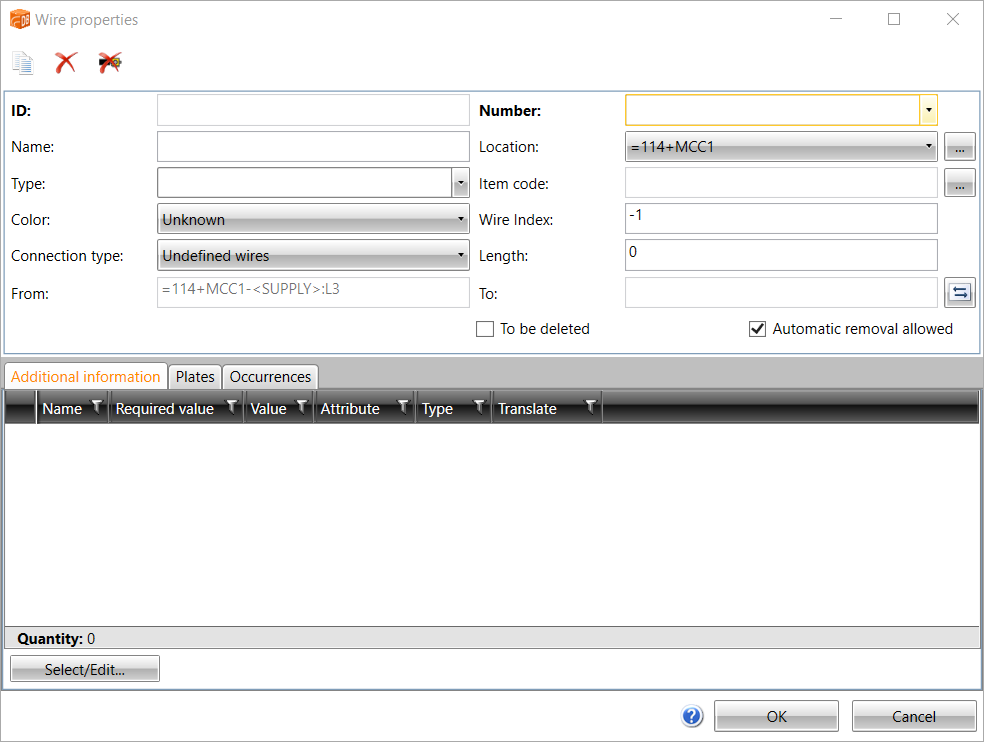Open the help question mark icon
The width and height of the screenshot is (984, 742).
tap(692, 716)
